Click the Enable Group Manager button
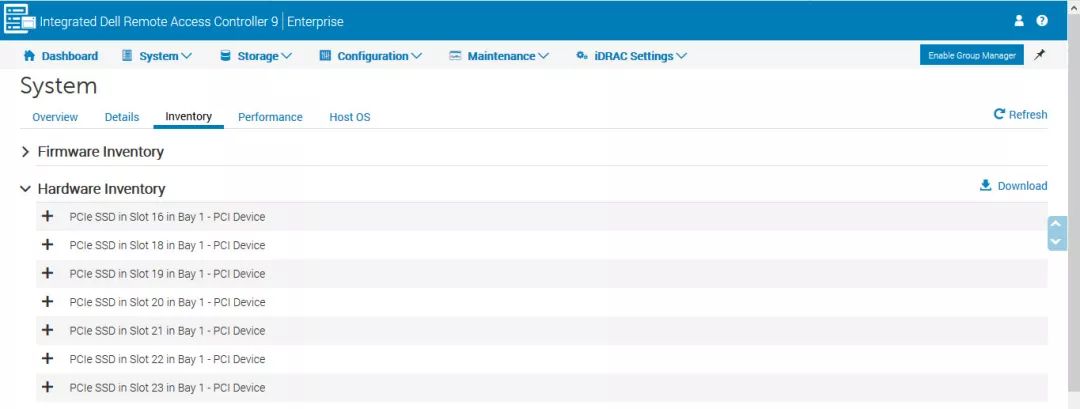Image resolution: width=1080 pixels, height=409 pixels. [x=972, y=55]
